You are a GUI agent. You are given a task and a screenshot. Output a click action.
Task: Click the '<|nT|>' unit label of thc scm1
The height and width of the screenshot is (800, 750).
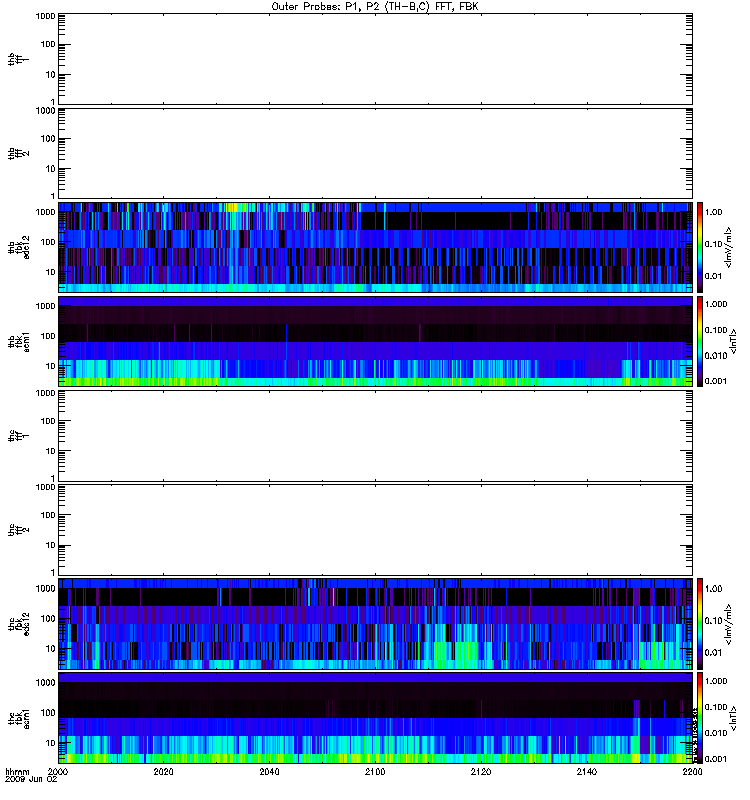tap(733, 718)
